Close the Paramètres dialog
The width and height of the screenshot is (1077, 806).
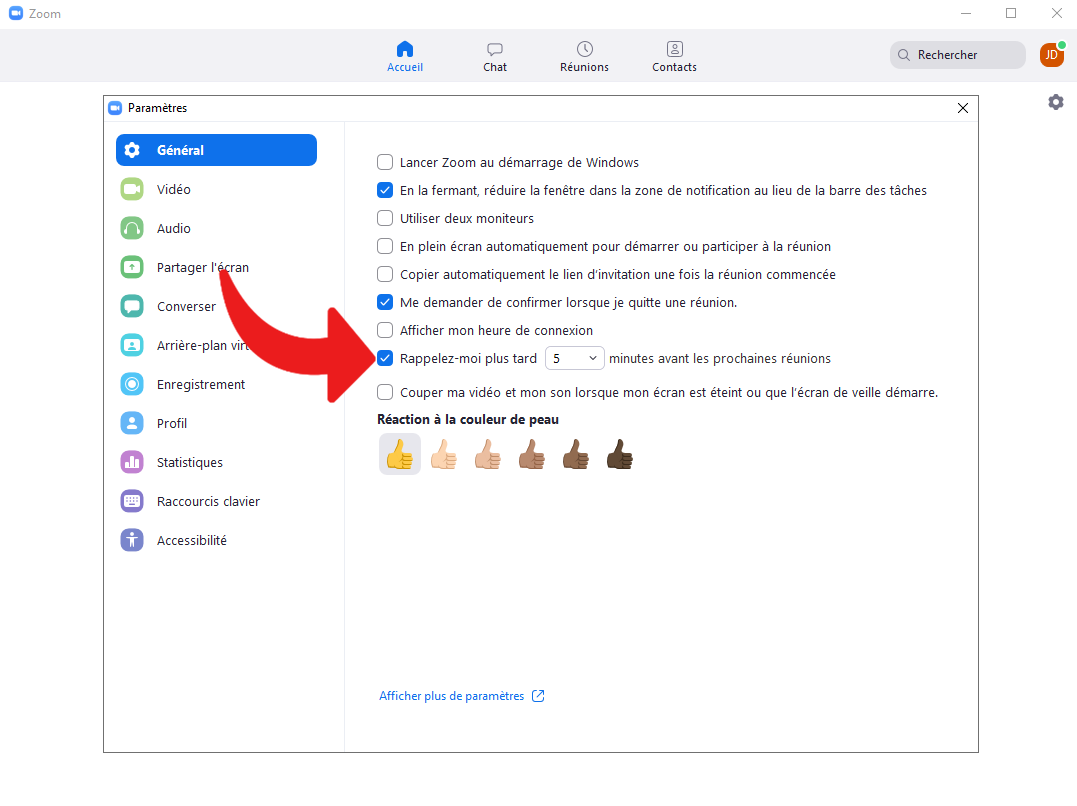click(x=963, y=108)
